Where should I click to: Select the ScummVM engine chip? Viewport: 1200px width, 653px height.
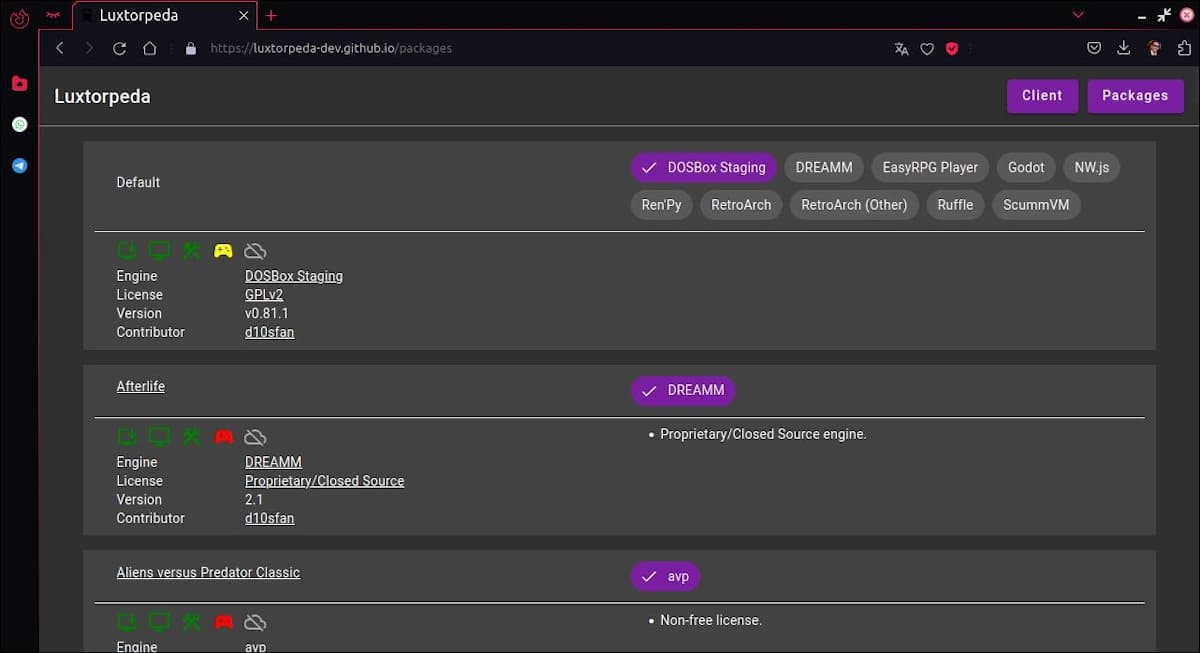tap(1036, 205)
